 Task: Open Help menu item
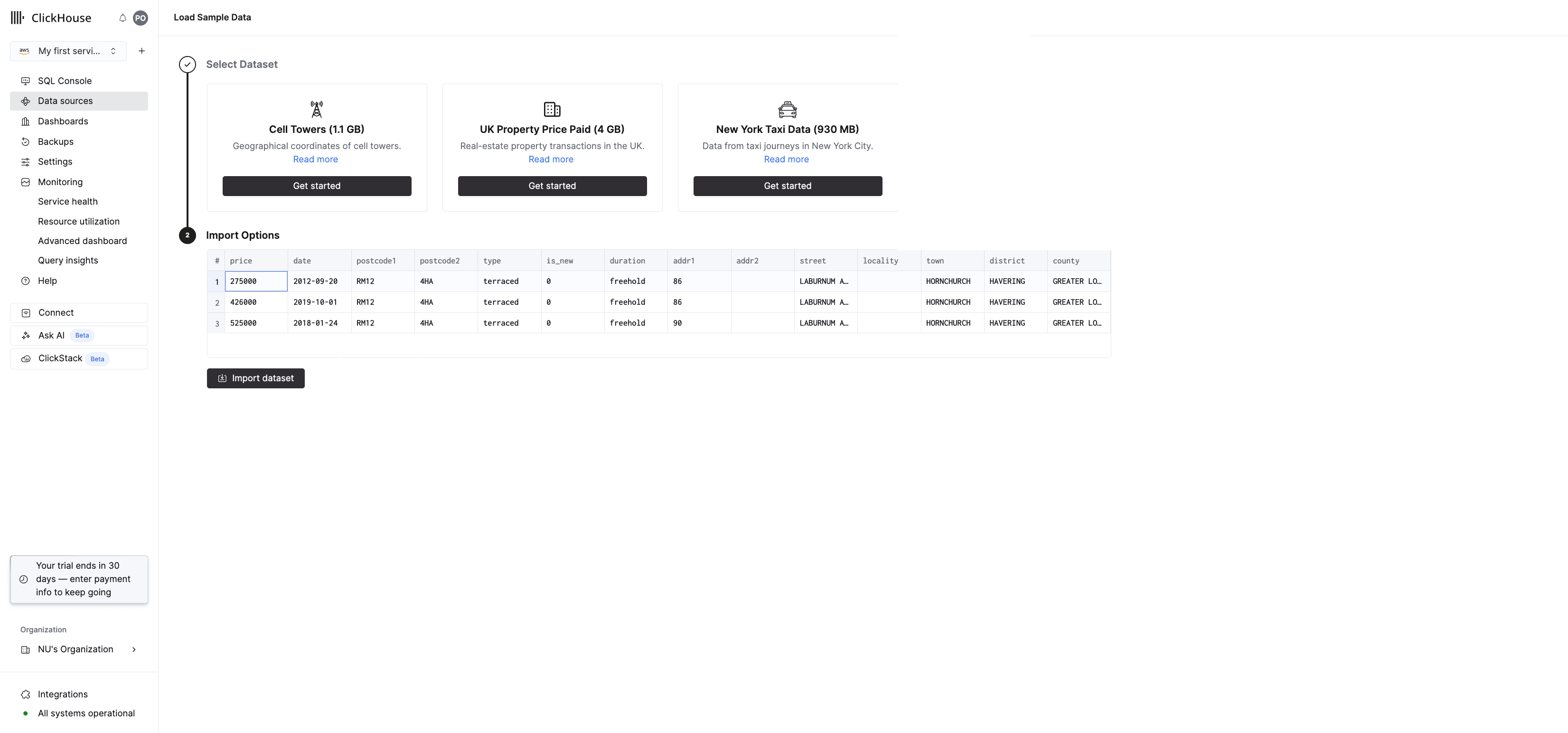tap(79, 281)
